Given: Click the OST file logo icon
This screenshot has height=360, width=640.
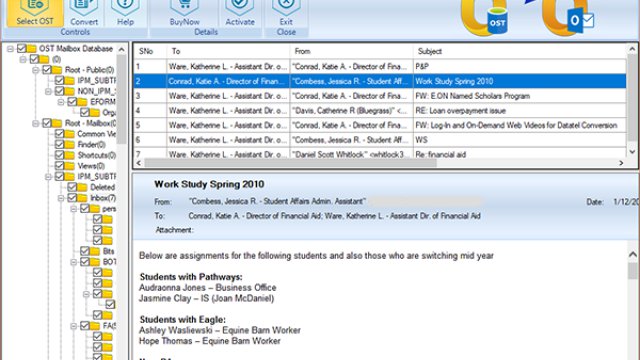Looking at the screenshot, I should coord(484,18).
